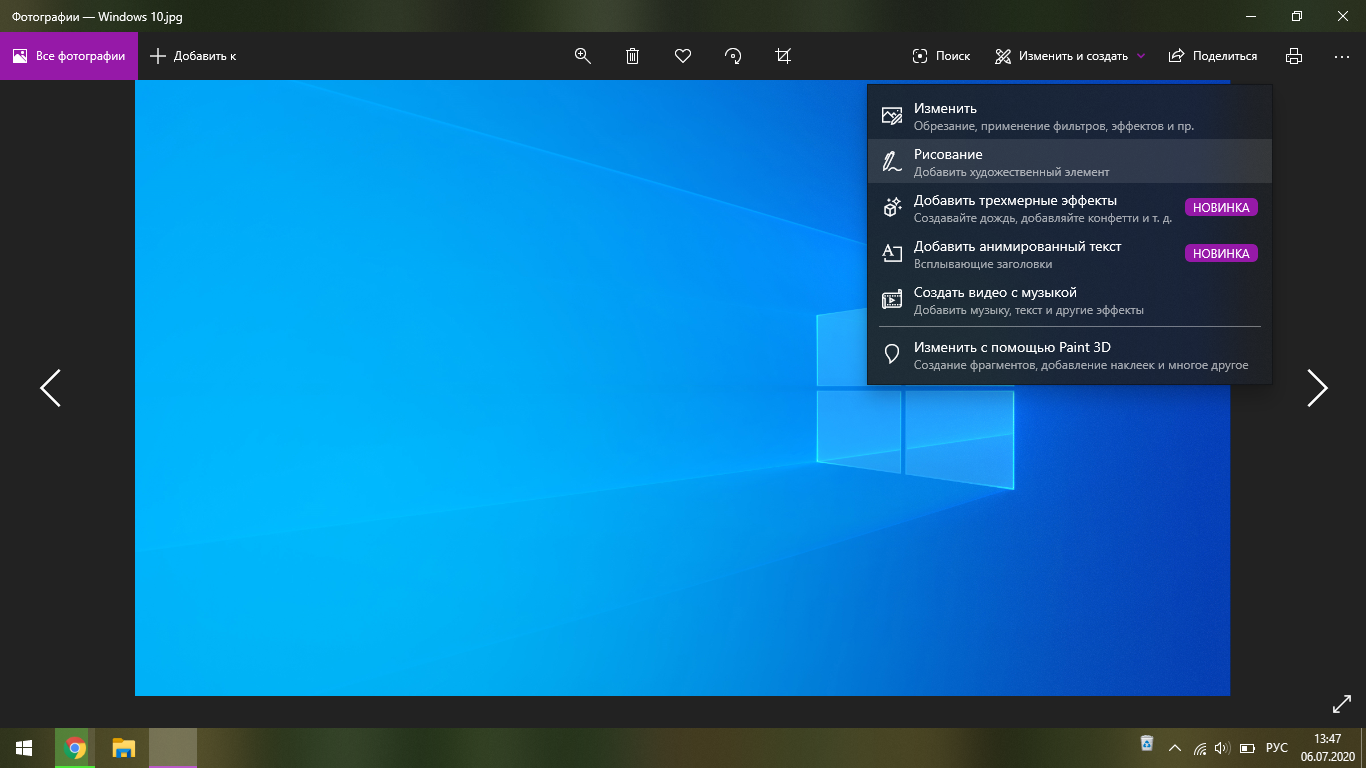The height and width of the screenshot is (768, 1366).
Task: Click the battery tray icon
Action: point(1247,748)
